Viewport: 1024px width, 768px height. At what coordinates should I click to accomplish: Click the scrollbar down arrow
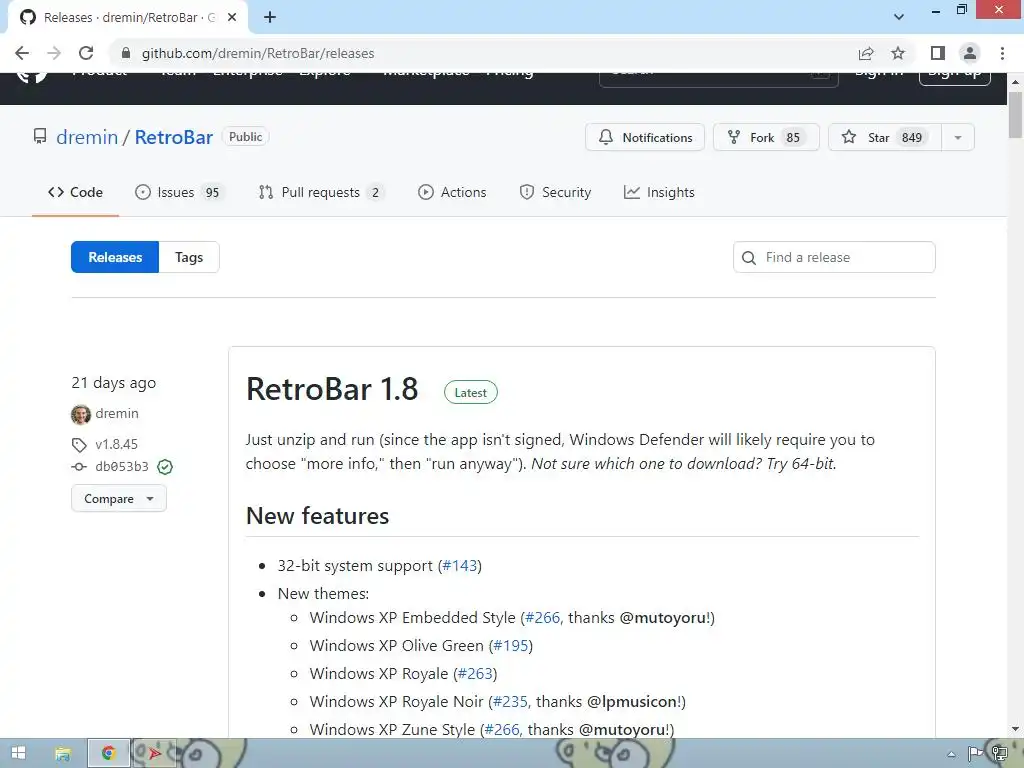[1015, 729]
